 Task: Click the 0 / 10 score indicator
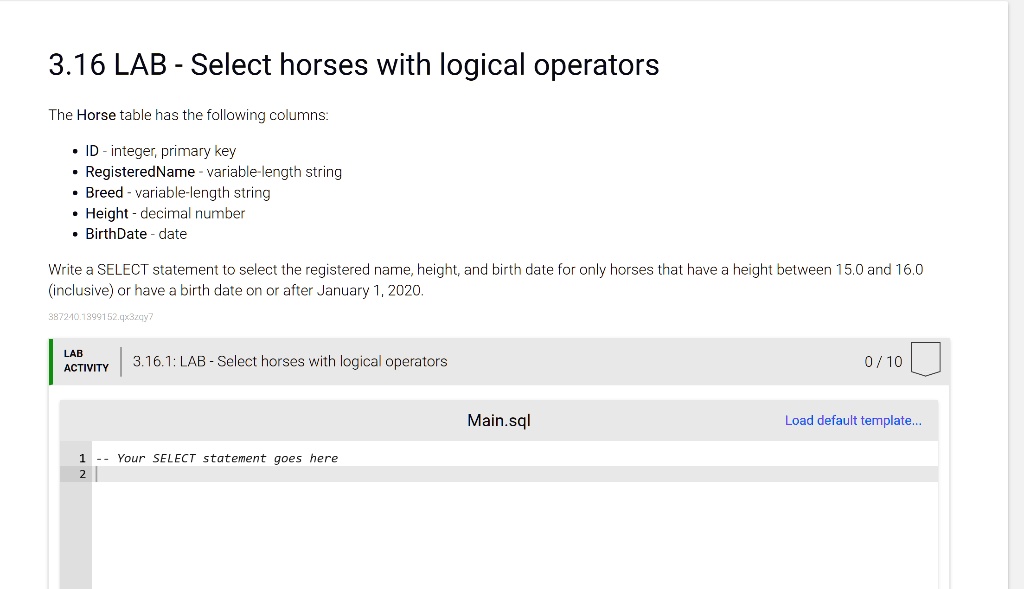(x=881, y=361)
